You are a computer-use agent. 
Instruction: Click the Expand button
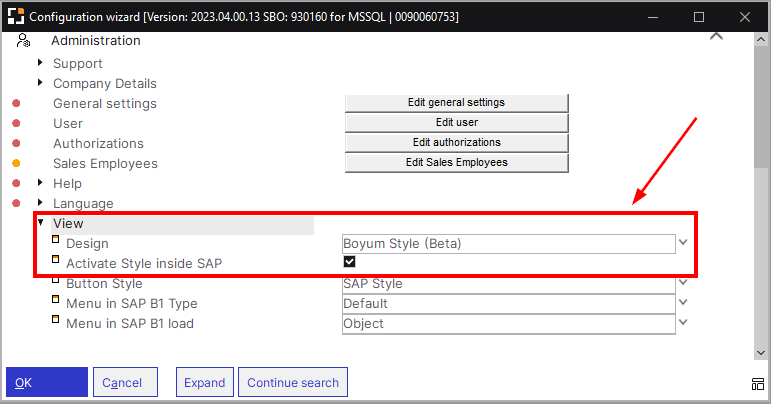[205, 382]
